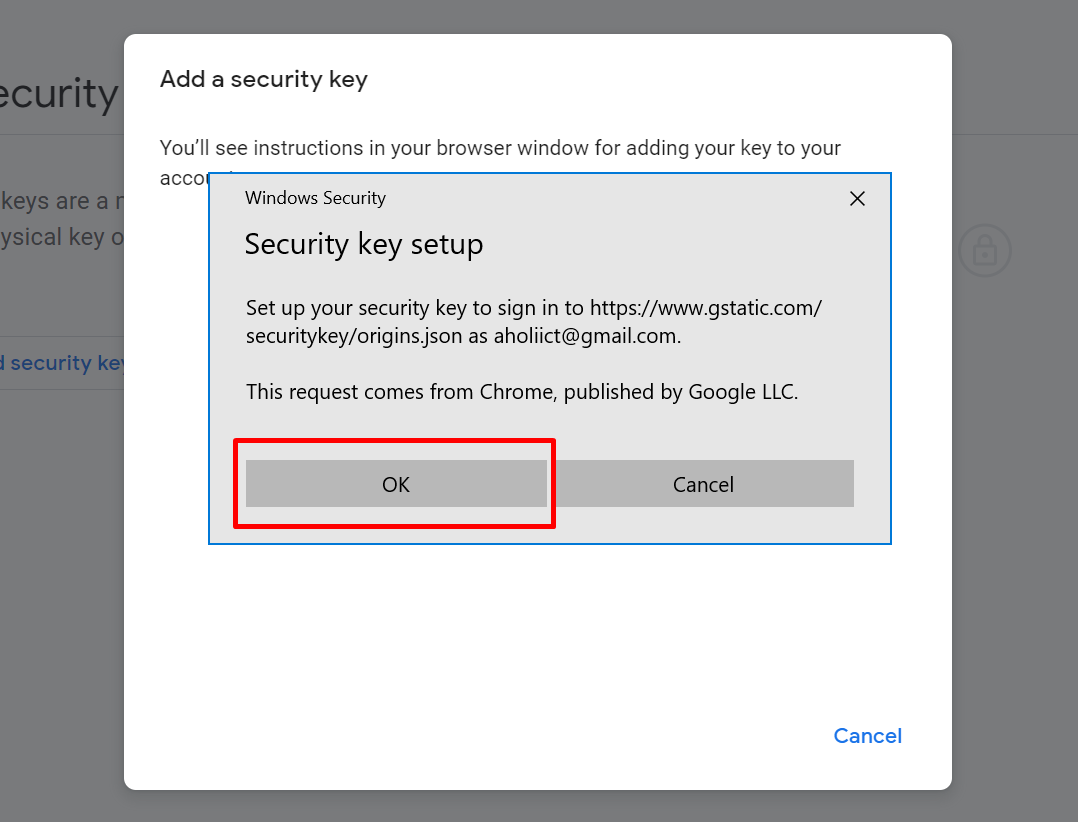Screen dimensions: 1078x822
Task: Click the dimmed 'keys are a' background text
Action: click(54, 201)
